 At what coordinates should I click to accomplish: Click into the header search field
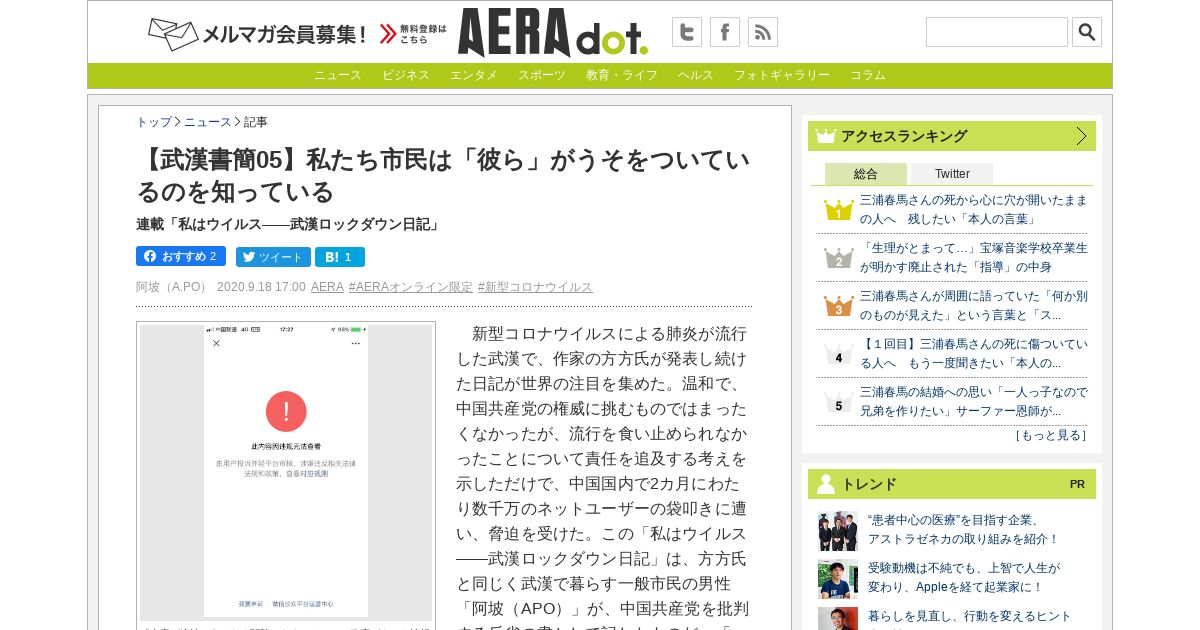tap(997, 32)
